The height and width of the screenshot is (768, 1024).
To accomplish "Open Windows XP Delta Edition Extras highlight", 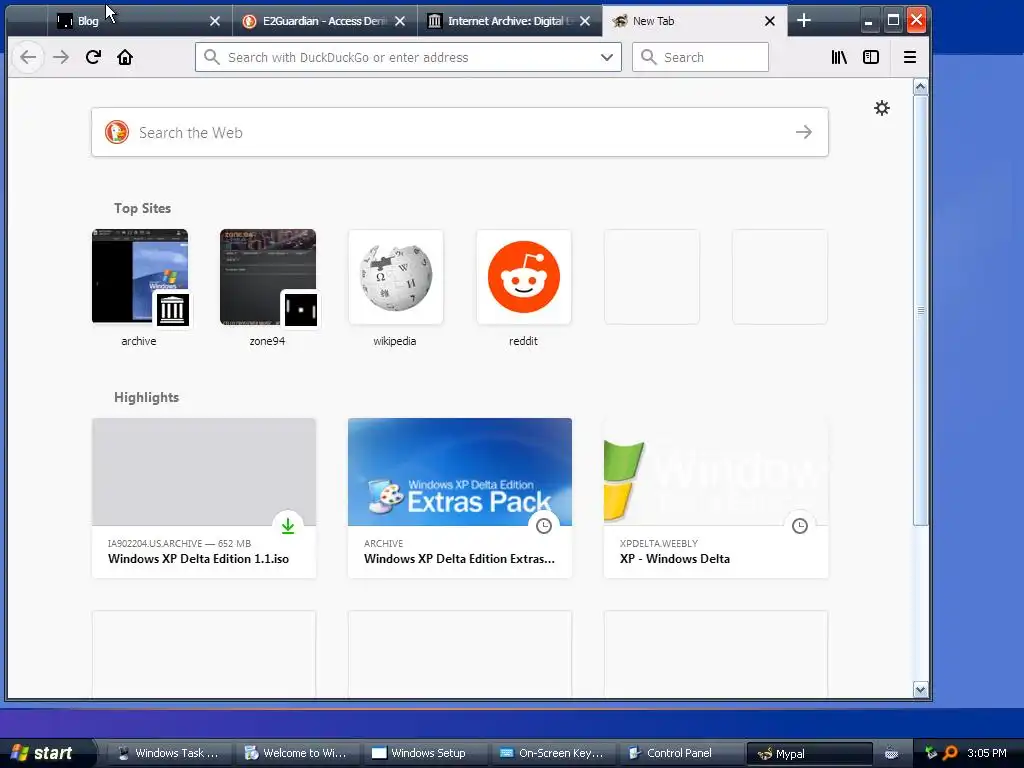I will pyautogui.click(x=460, y=498).
